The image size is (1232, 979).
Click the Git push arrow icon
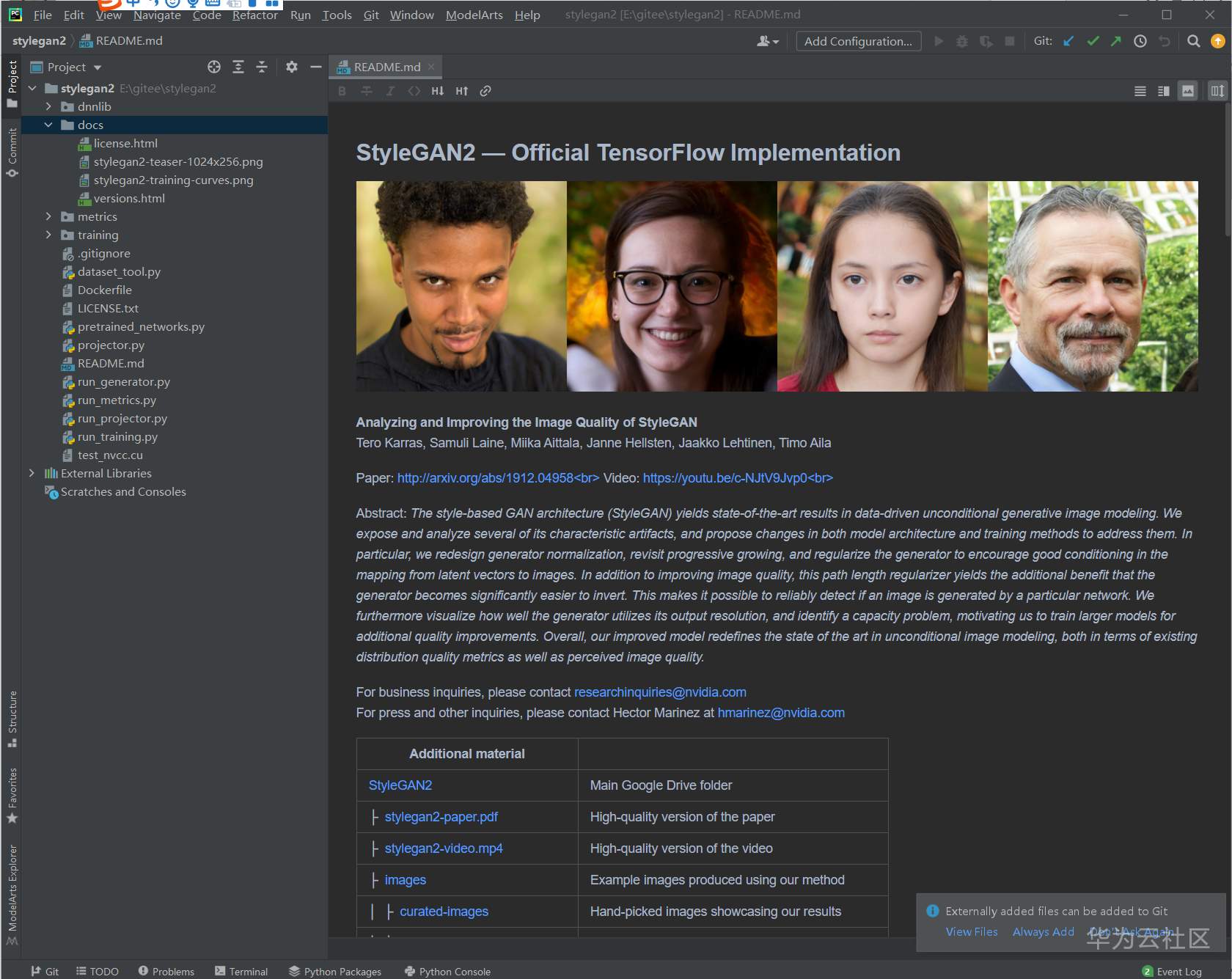(x=1115, y=41)
